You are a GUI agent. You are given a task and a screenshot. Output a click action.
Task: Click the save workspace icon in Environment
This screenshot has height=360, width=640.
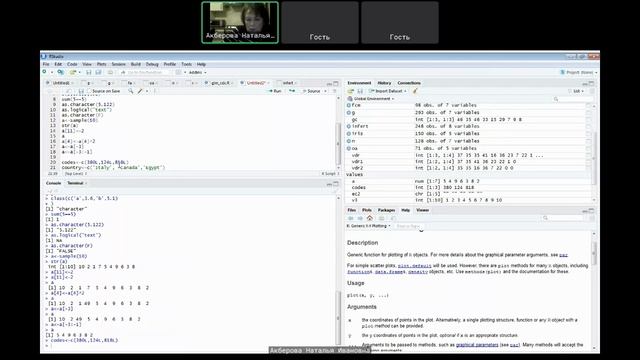(x=360, y=91)
